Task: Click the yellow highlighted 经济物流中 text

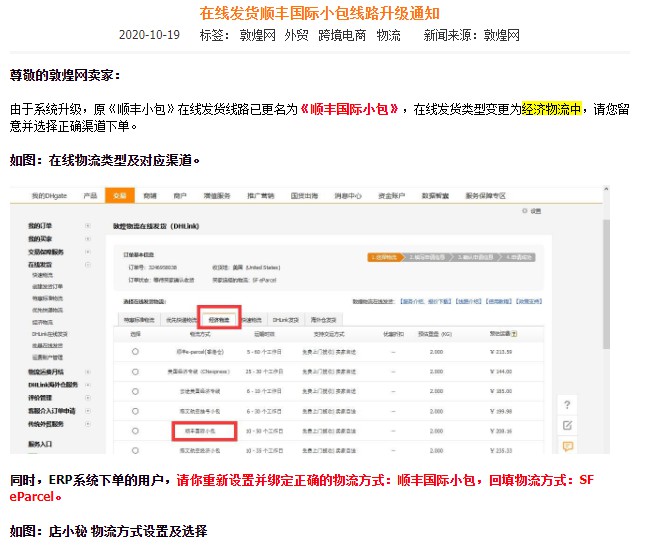Action: point(552,109)
